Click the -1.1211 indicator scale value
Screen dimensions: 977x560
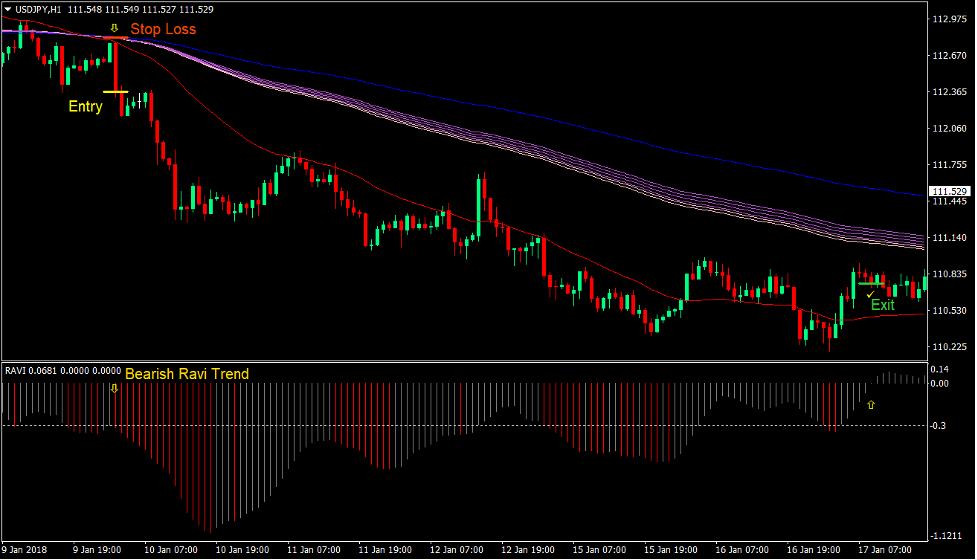pos(946,536)
